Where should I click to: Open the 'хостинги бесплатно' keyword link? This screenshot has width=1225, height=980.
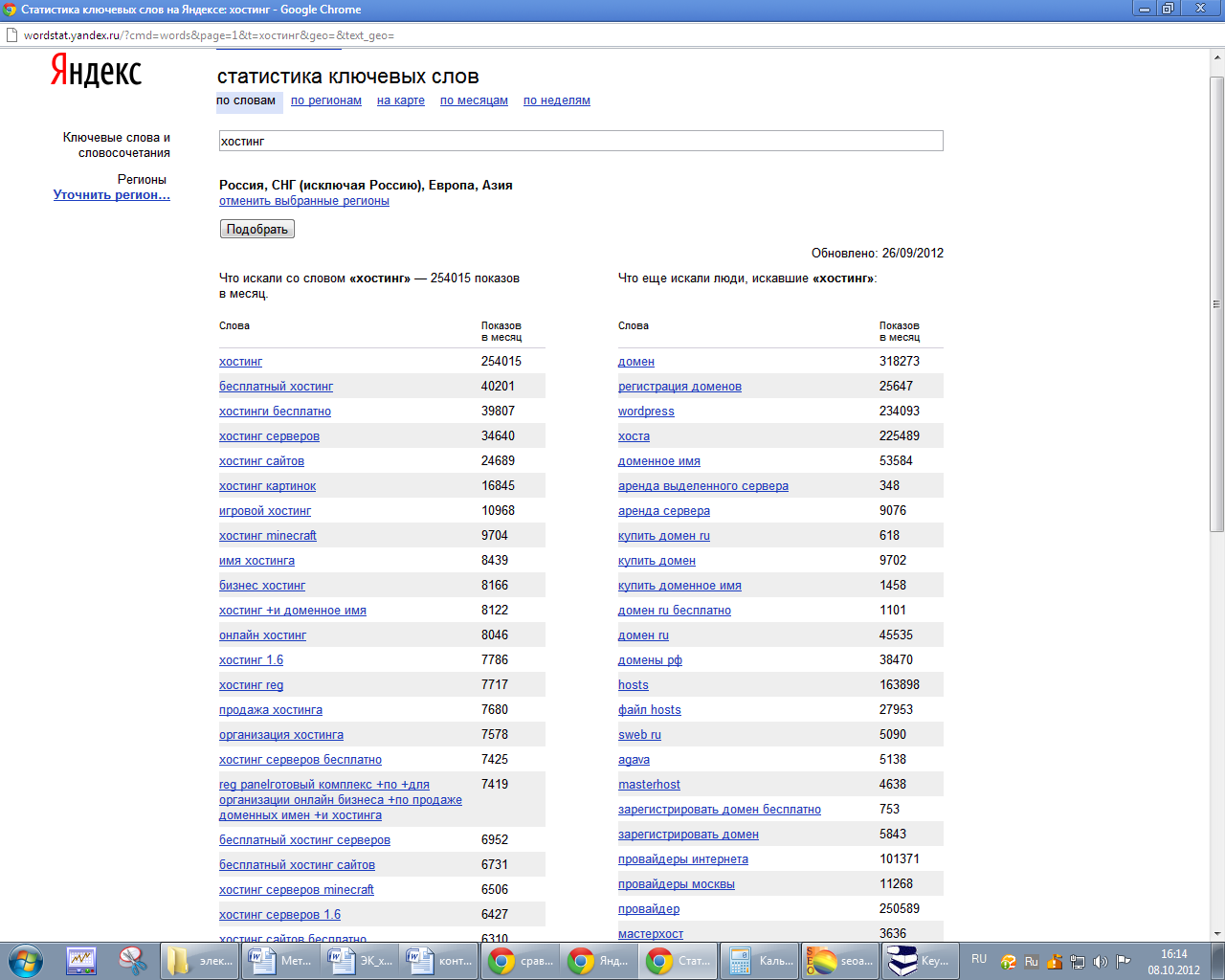click(275, 412)
